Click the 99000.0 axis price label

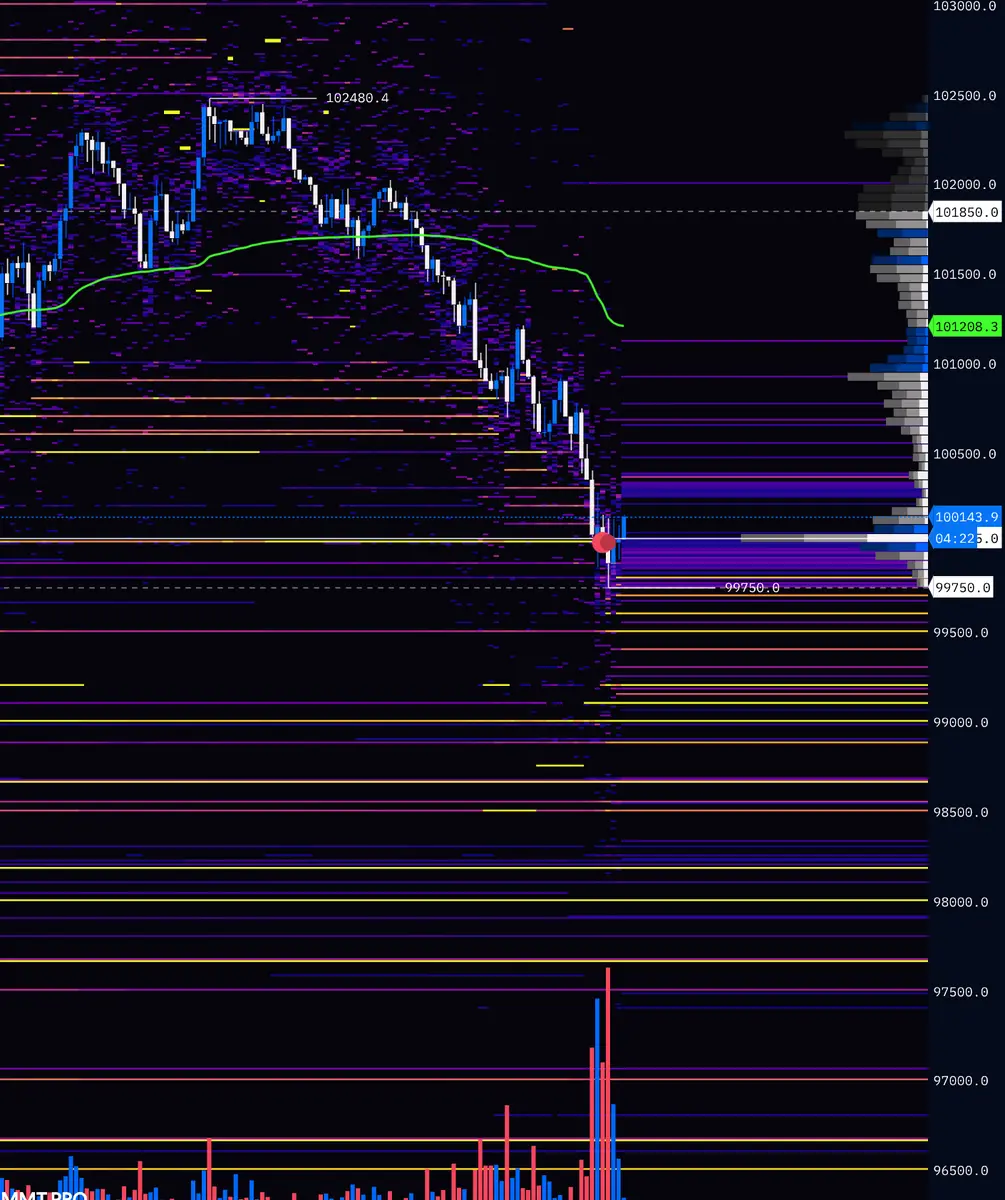coord(961,722)
